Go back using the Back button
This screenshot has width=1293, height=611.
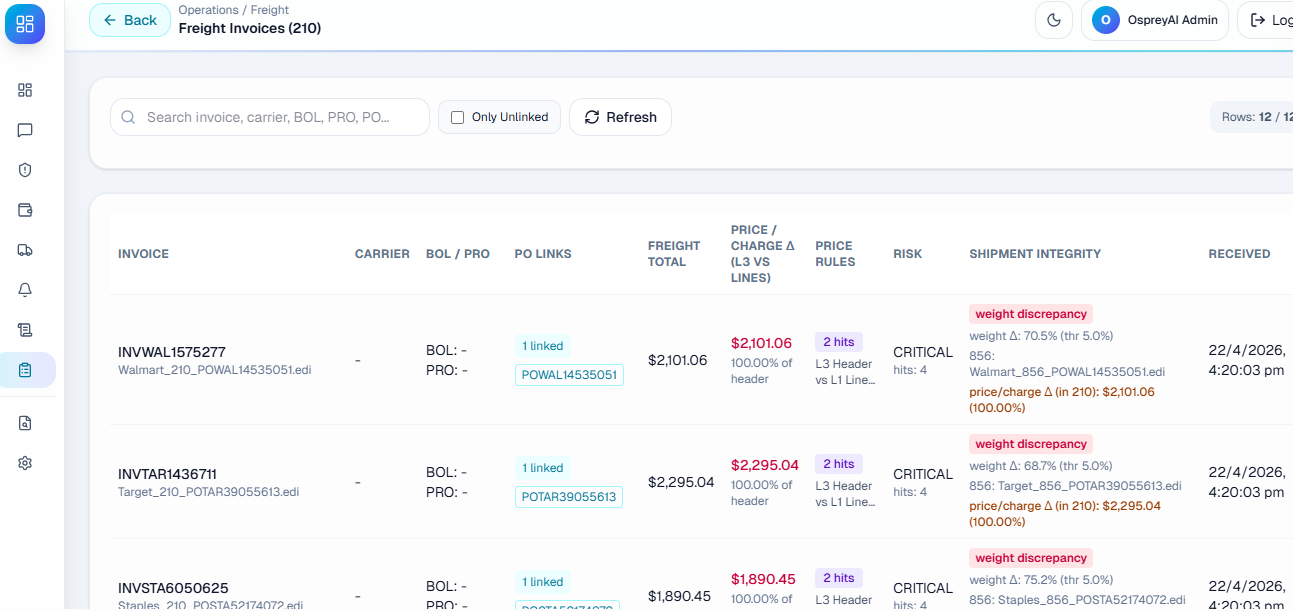coord(130,20)
